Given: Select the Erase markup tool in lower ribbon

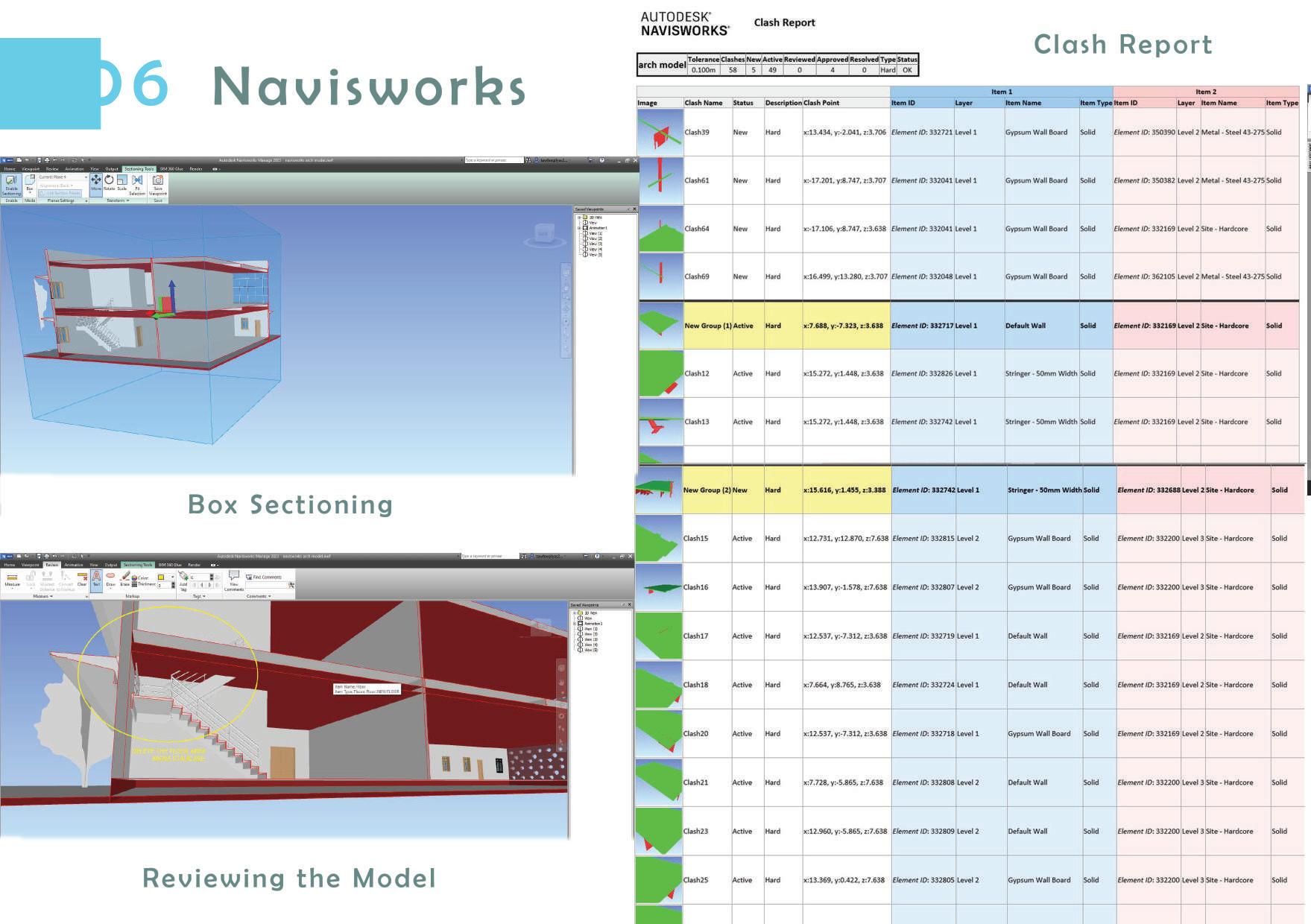Looking at the screenshot, I should 124,579.
